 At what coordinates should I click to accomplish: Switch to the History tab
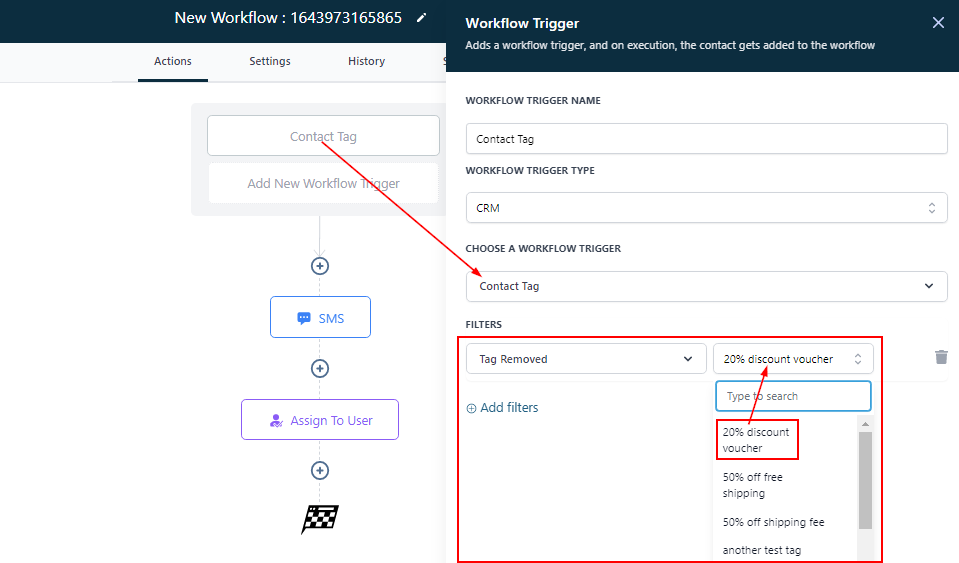click(x=366, y=61)
